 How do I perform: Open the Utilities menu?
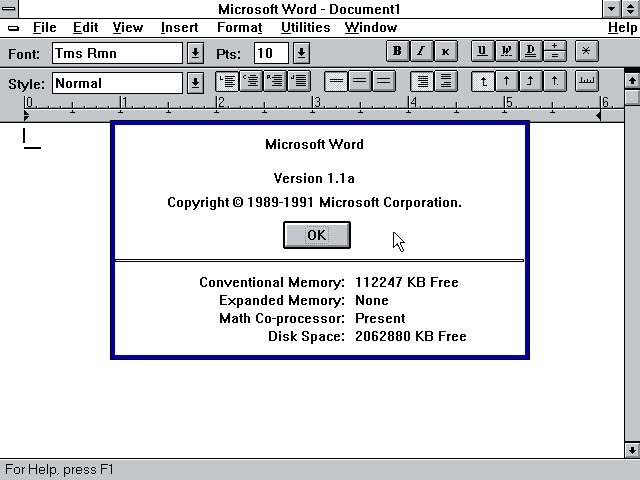tap(305, 28)
